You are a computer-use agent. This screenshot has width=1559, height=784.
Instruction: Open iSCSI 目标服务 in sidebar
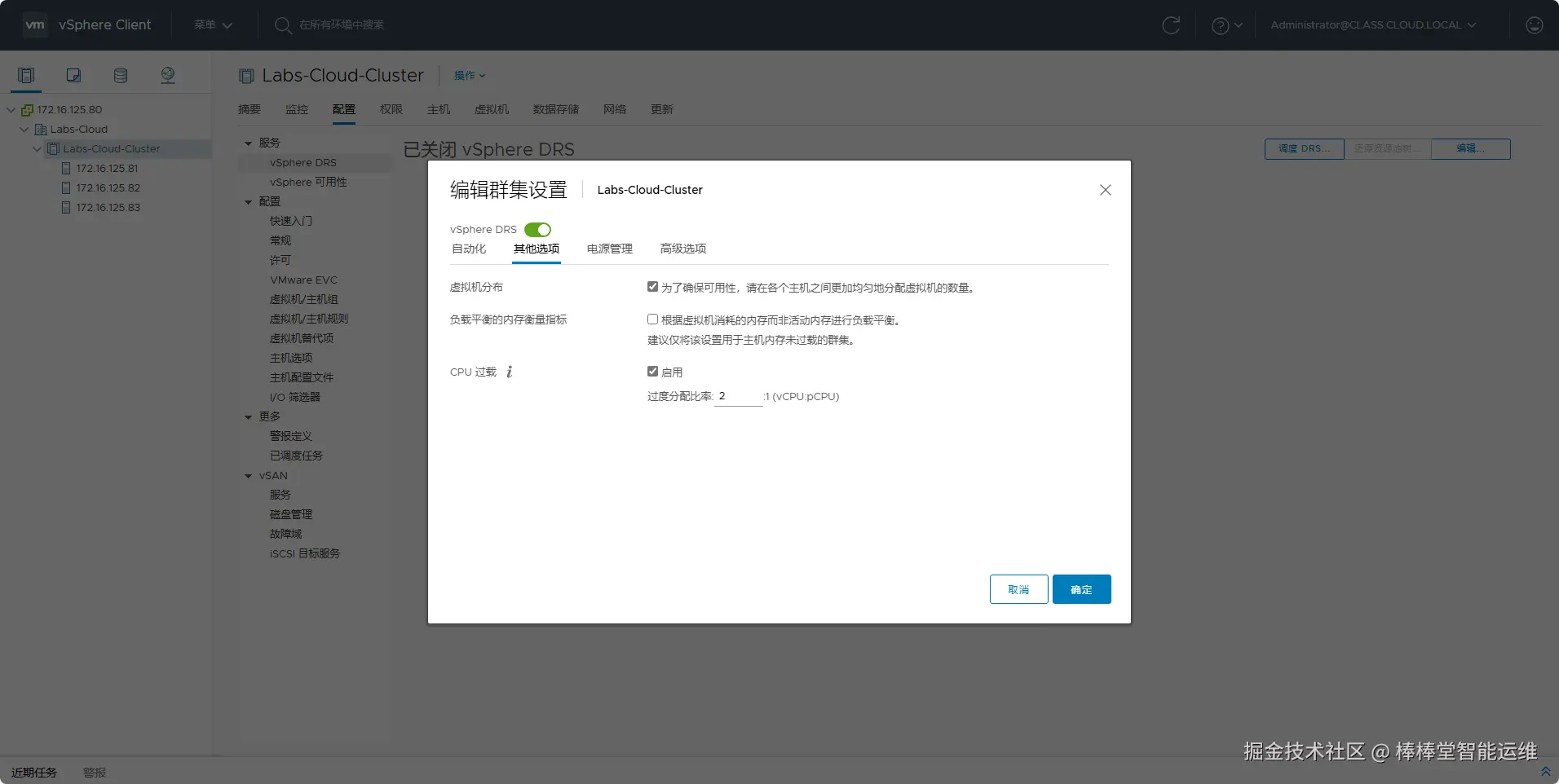click(x=305, y=554)
